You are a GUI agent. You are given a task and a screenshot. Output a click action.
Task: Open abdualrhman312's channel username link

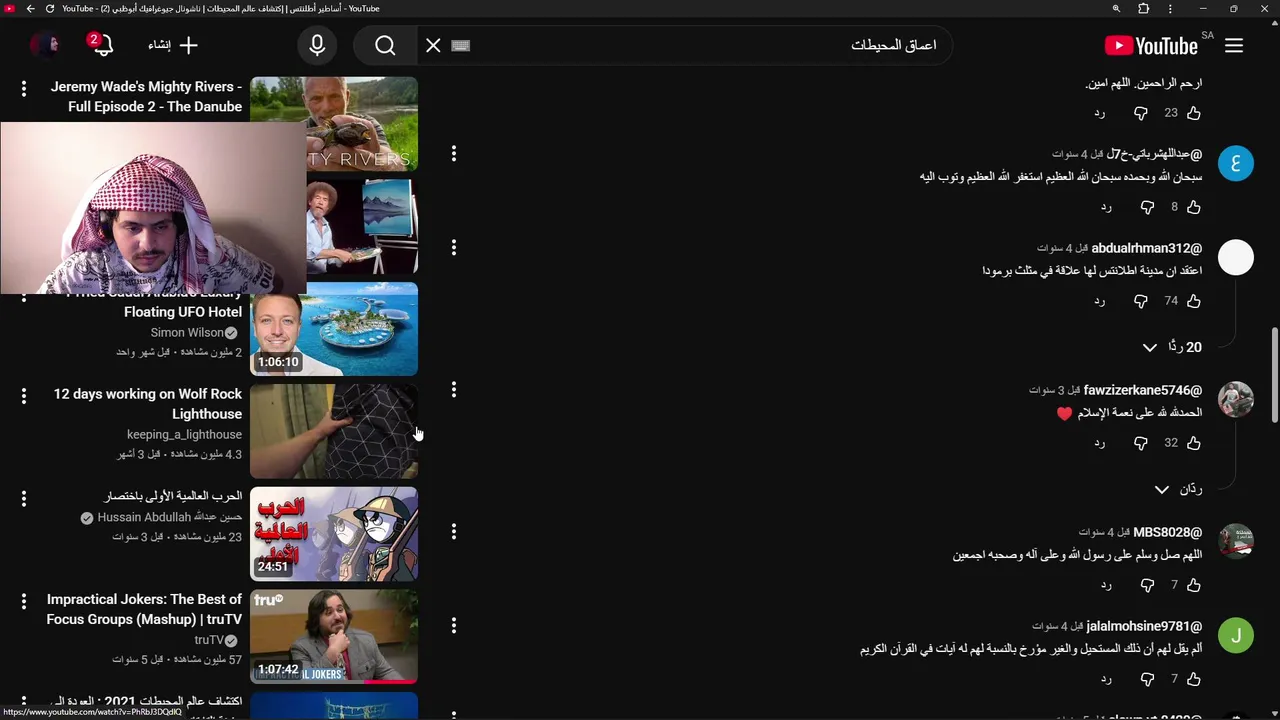click(1147, 248)
